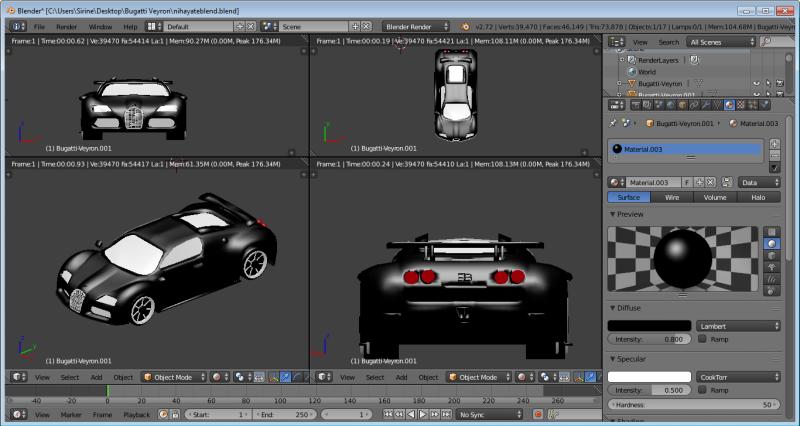The image size is (800, 426).
Task: Click the white Specular color swatch
Action: pos(648,376)
